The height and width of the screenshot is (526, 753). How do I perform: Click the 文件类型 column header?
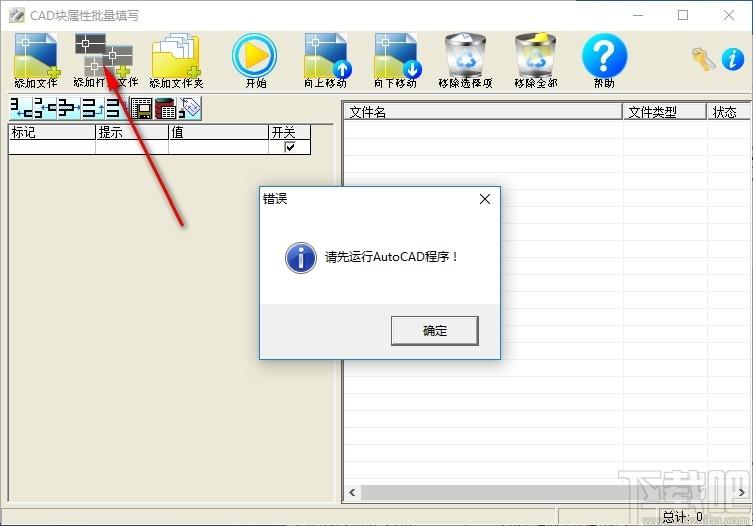(665, 112)
